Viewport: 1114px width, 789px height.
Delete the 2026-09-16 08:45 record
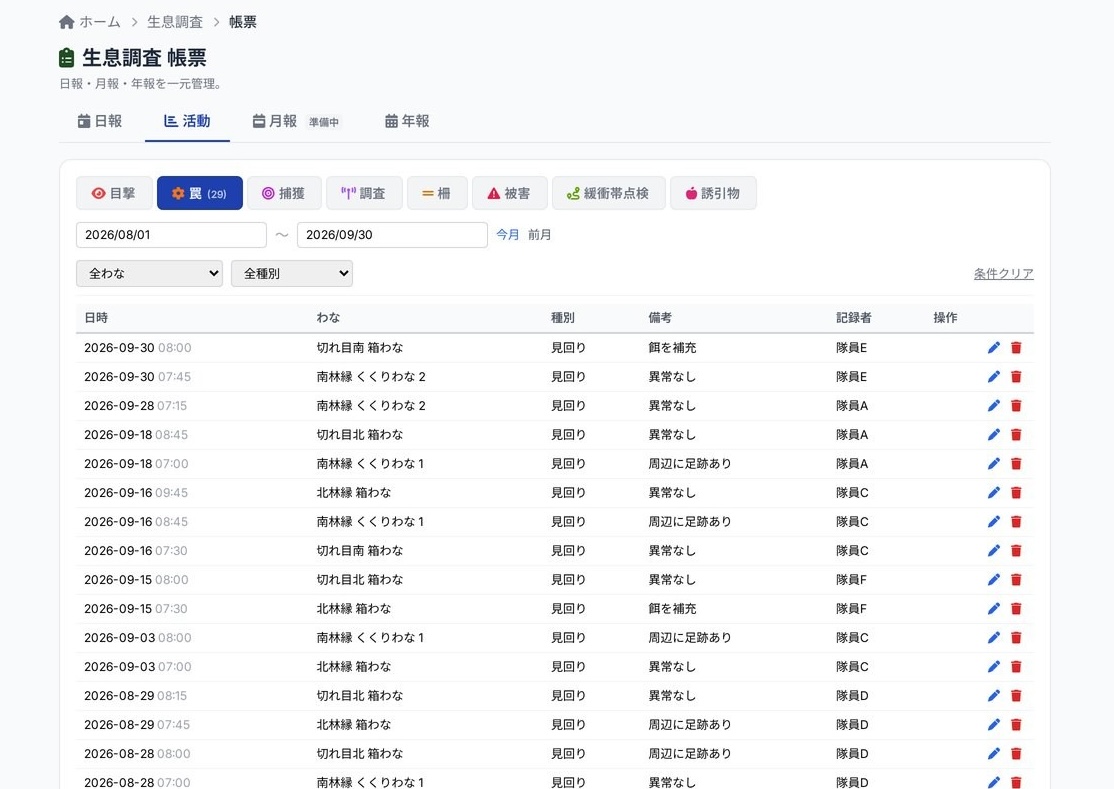1016,521
